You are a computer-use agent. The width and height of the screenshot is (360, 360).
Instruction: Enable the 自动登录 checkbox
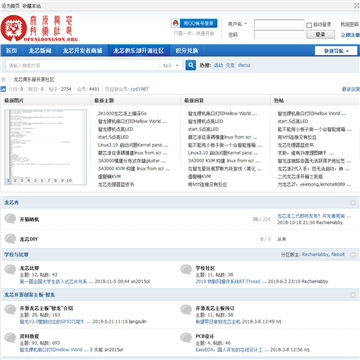pyautogui.click(x=309, y=25)
